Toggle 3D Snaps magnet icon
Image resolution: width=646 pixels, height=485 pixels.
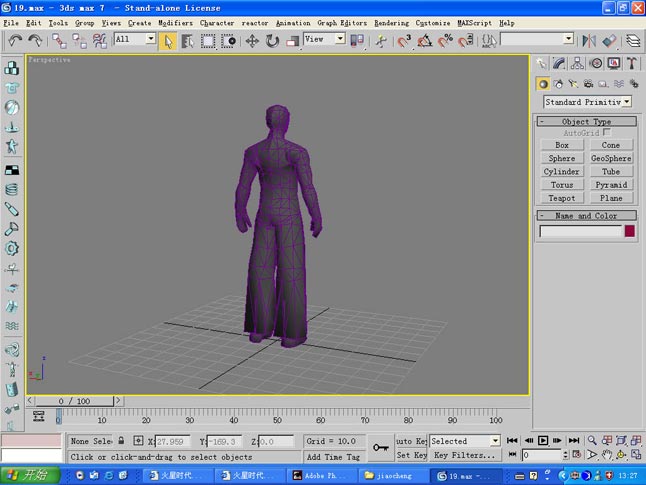[x=404, y=41]
